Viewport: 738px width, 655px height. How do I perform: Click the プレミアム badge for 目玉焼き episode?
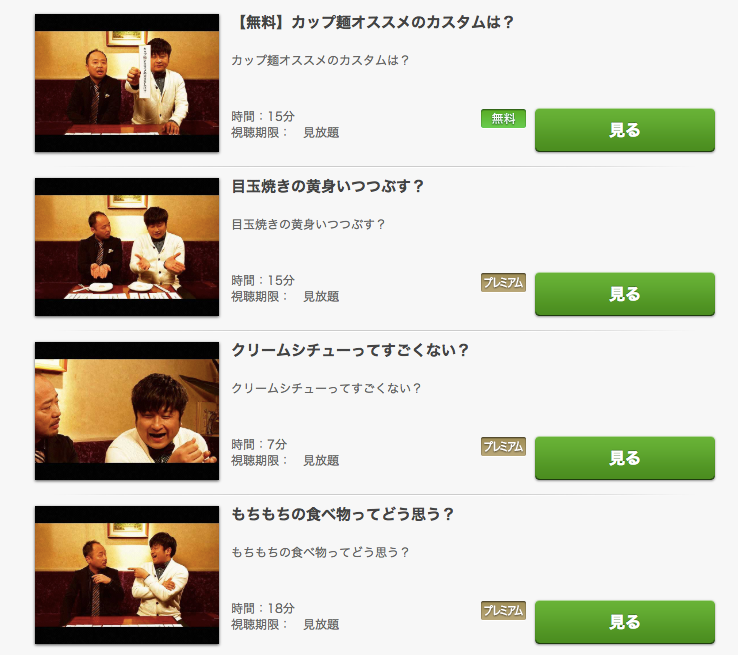tap(503, 282)
